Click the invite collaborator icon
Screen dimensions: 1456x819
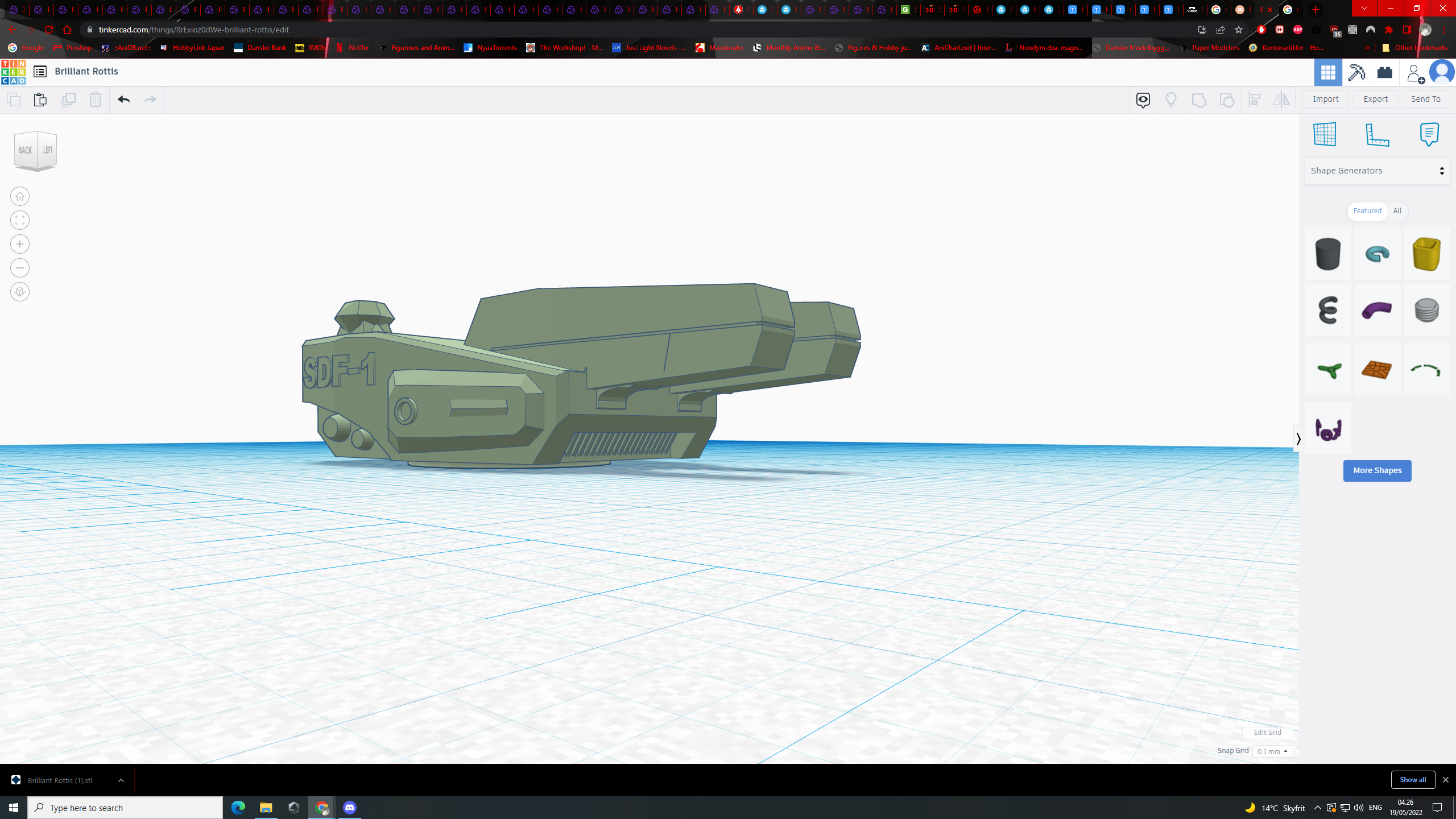tap(1415, 73)
